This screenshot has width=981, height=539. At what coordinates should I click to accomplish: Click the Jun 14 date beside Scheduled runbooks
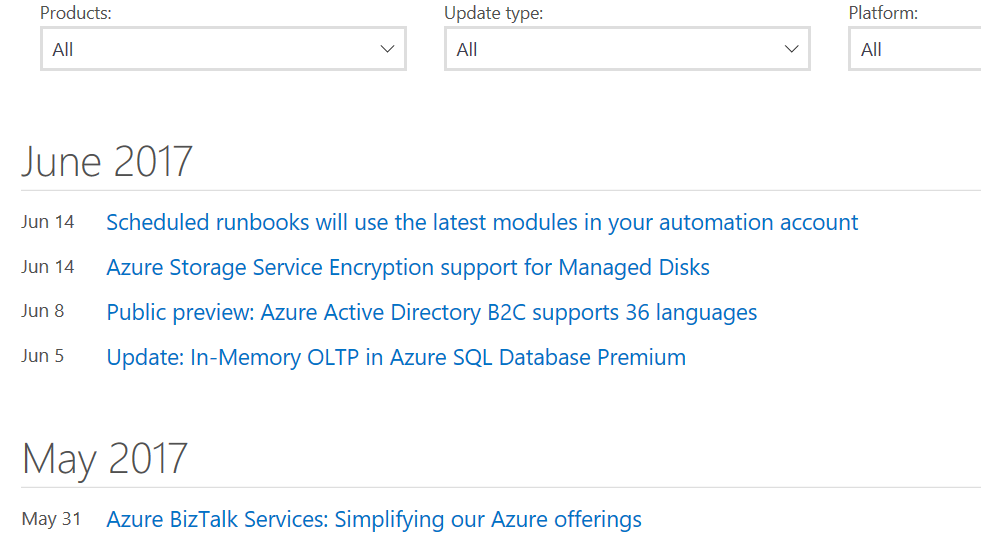48,222
